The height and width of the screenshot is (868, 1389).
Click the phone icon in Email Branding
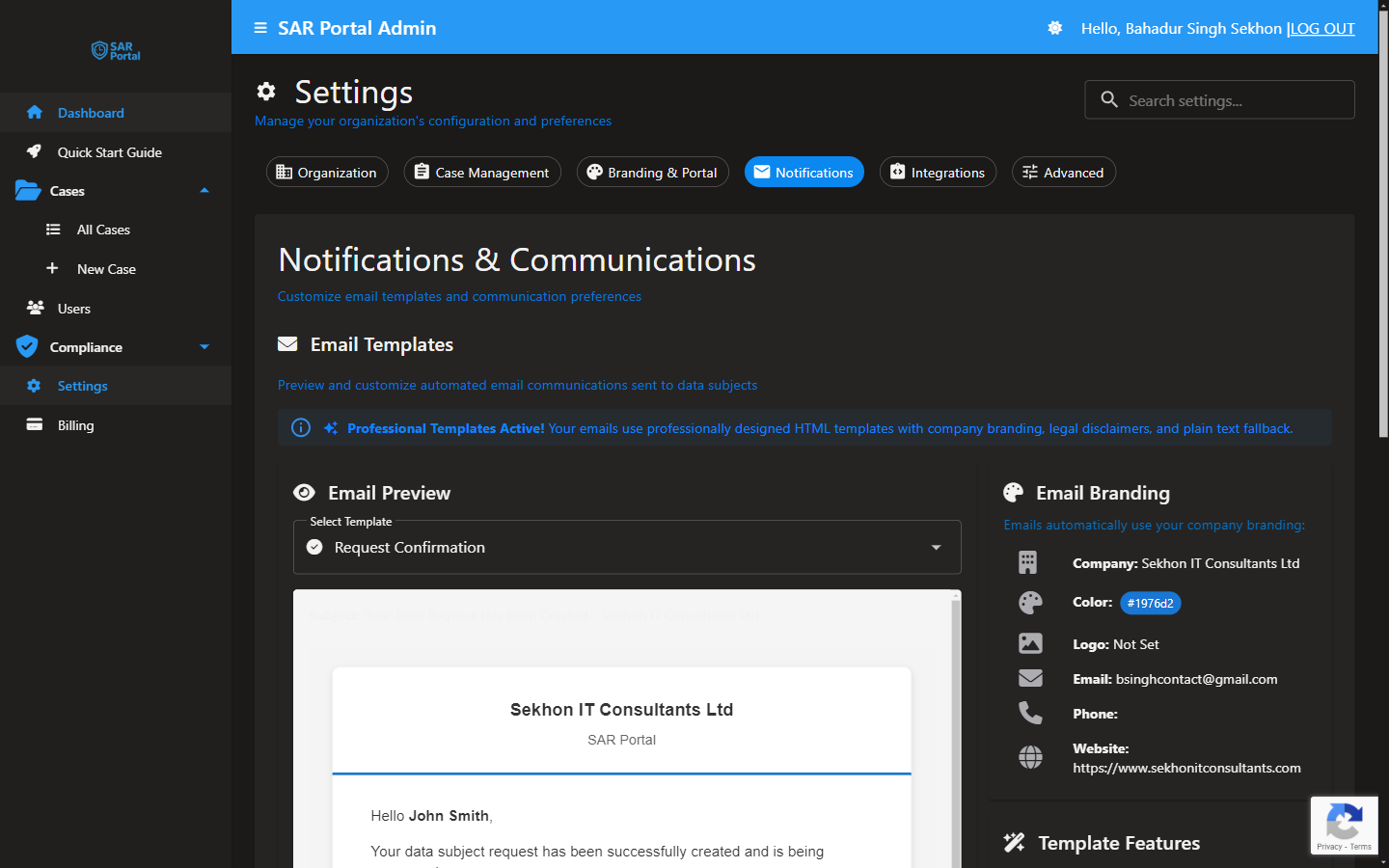click(x=1030, y=713)
